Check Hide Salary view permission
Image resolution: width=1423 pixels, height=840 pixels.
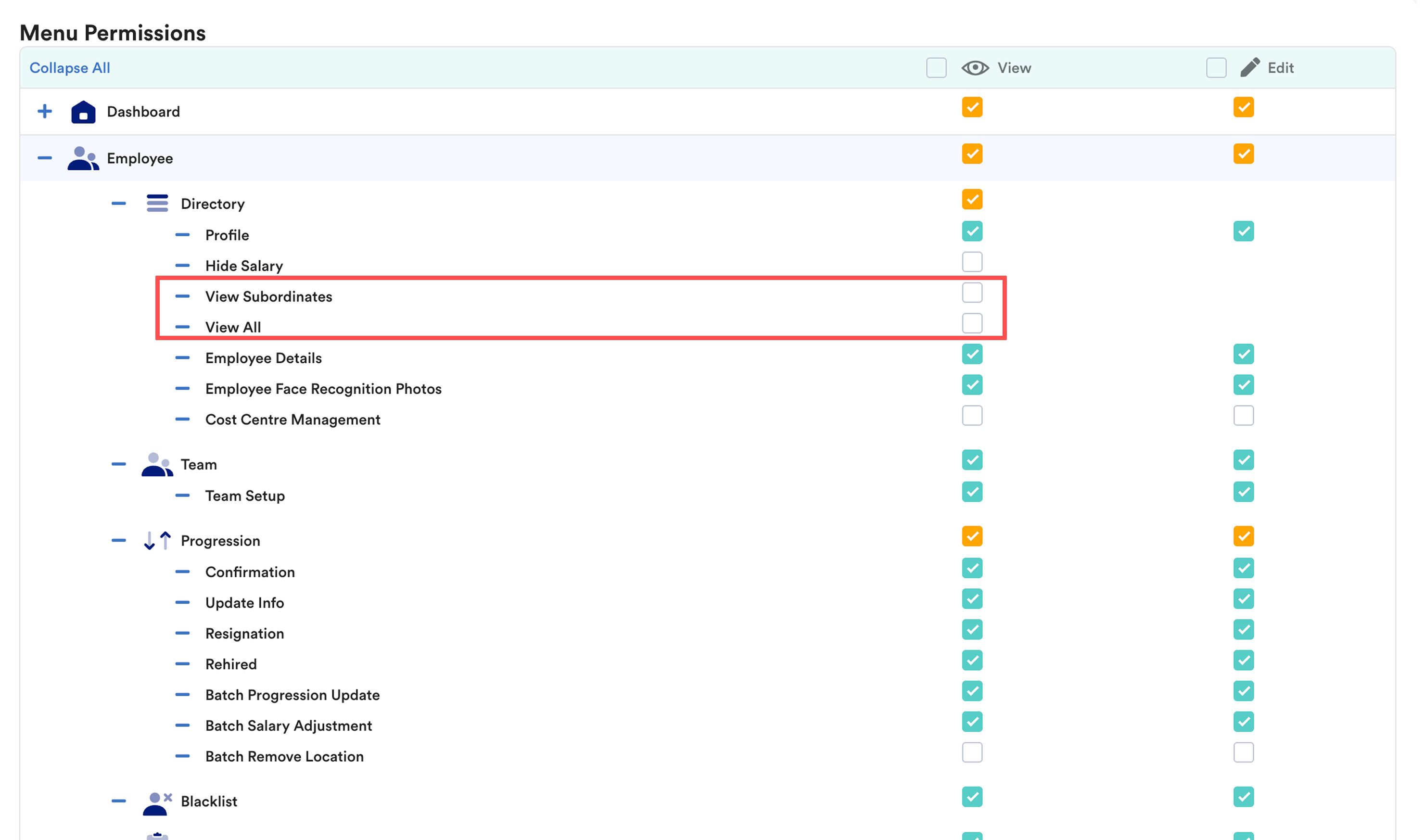[972, 262]
